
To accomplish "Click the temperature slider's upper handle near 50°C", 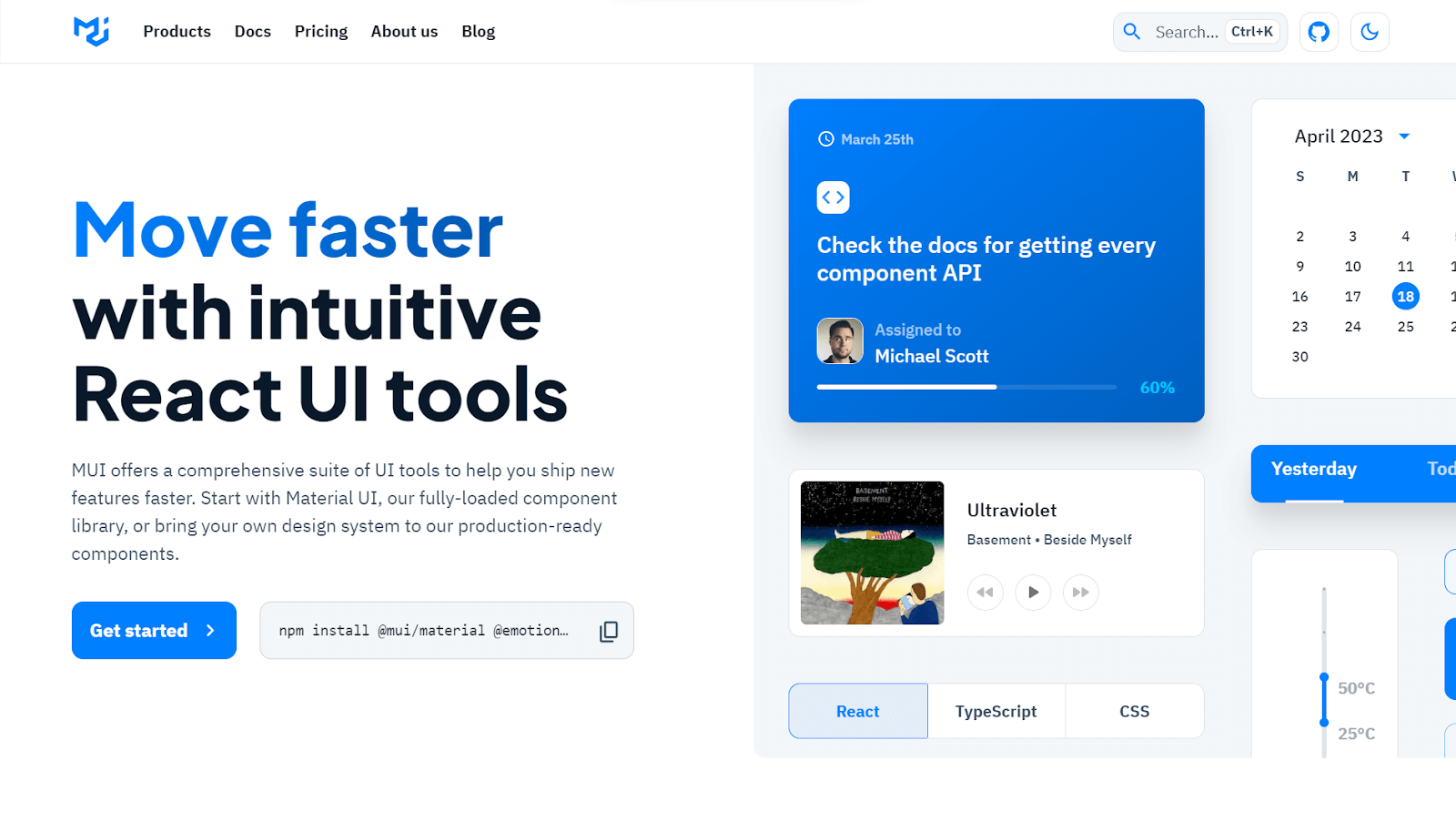I will (1324, 677).
